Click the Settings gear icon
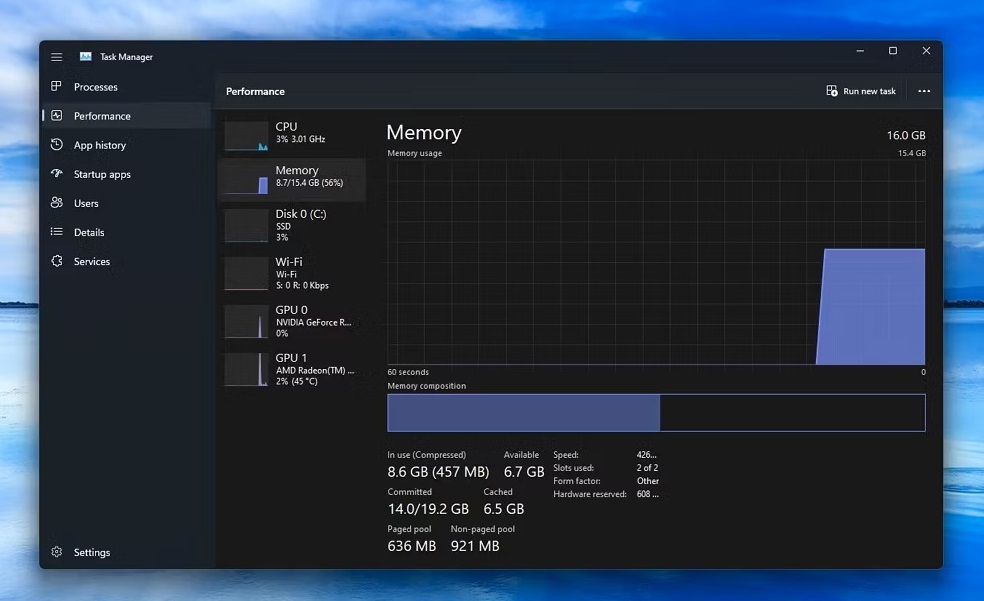Viewport: 984px width, 601px height. pos(56,551)
